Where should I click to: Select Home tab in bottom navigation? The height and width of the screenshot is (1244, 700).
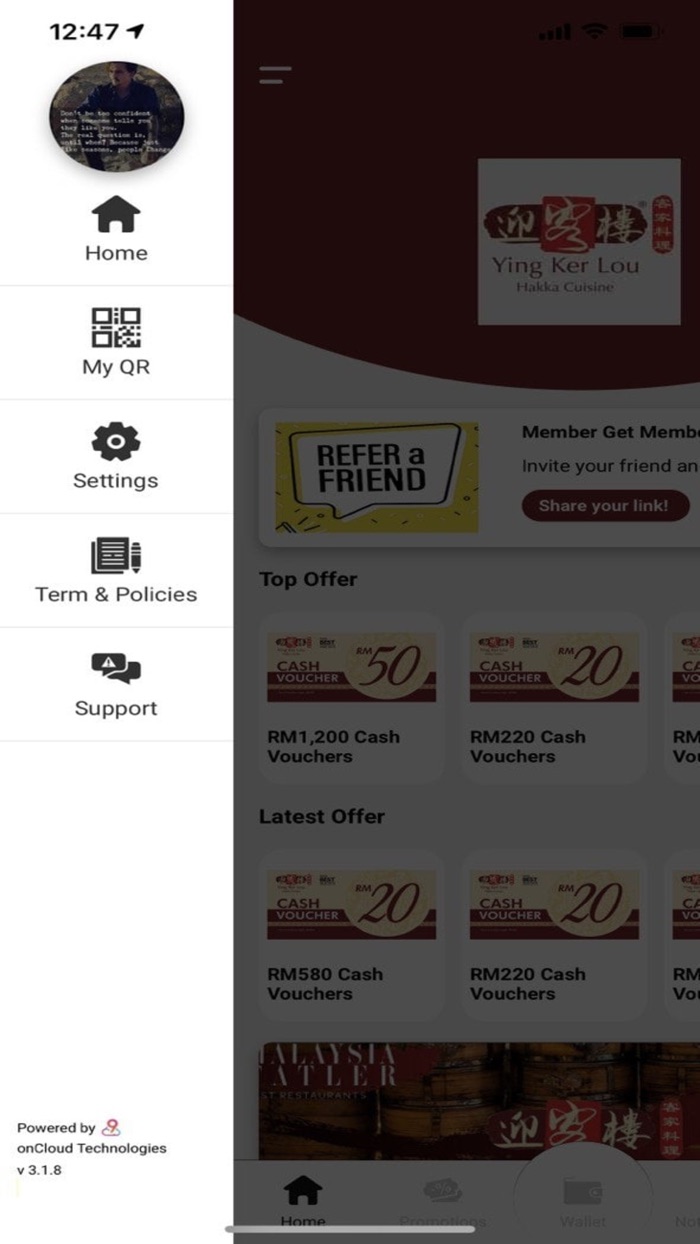(x=302, y=1200)
